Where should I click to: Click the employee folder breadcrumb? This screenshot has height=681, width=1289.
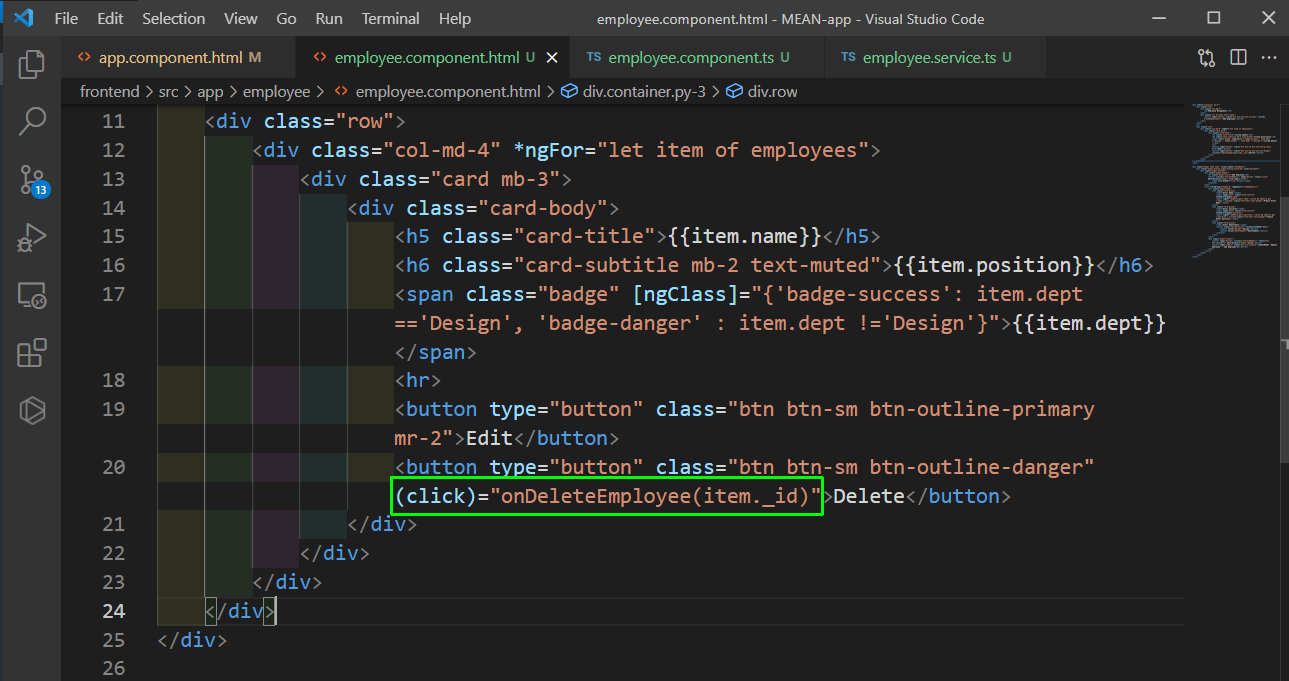coord(276,91)
